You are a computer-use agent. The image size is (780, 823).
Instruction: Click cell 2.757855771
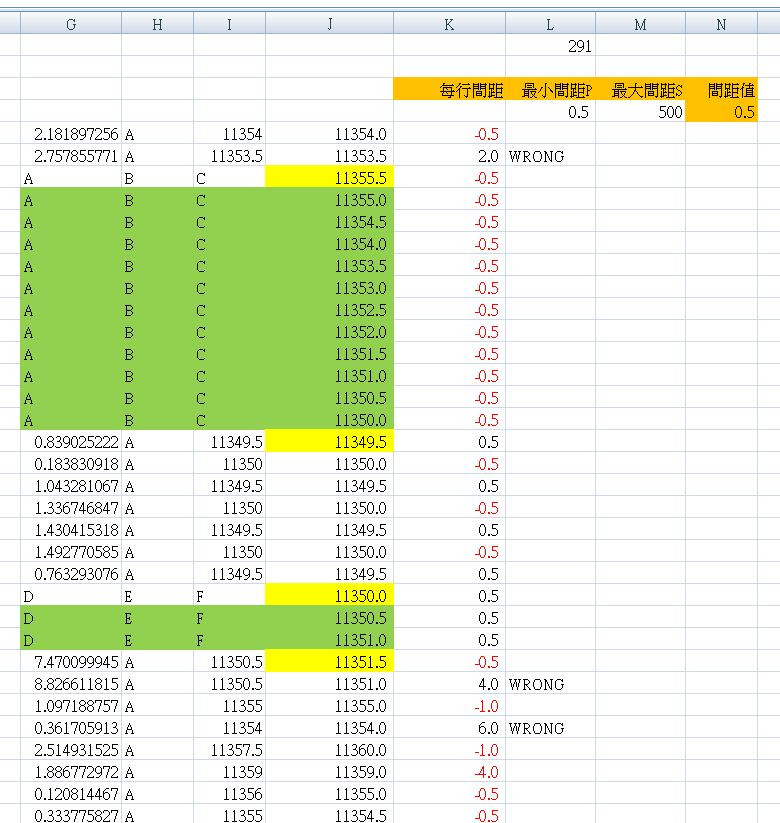coord(71,156)
